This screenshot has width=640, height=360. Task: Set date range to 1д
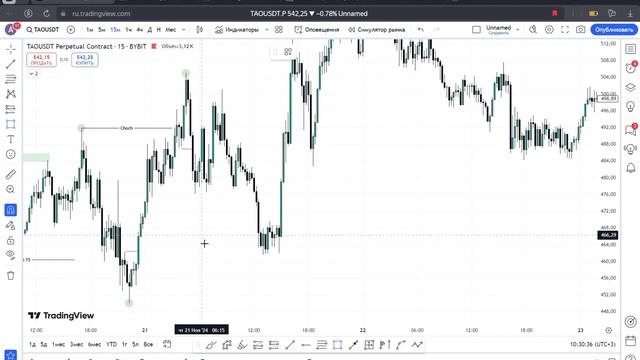pos(33,344)
